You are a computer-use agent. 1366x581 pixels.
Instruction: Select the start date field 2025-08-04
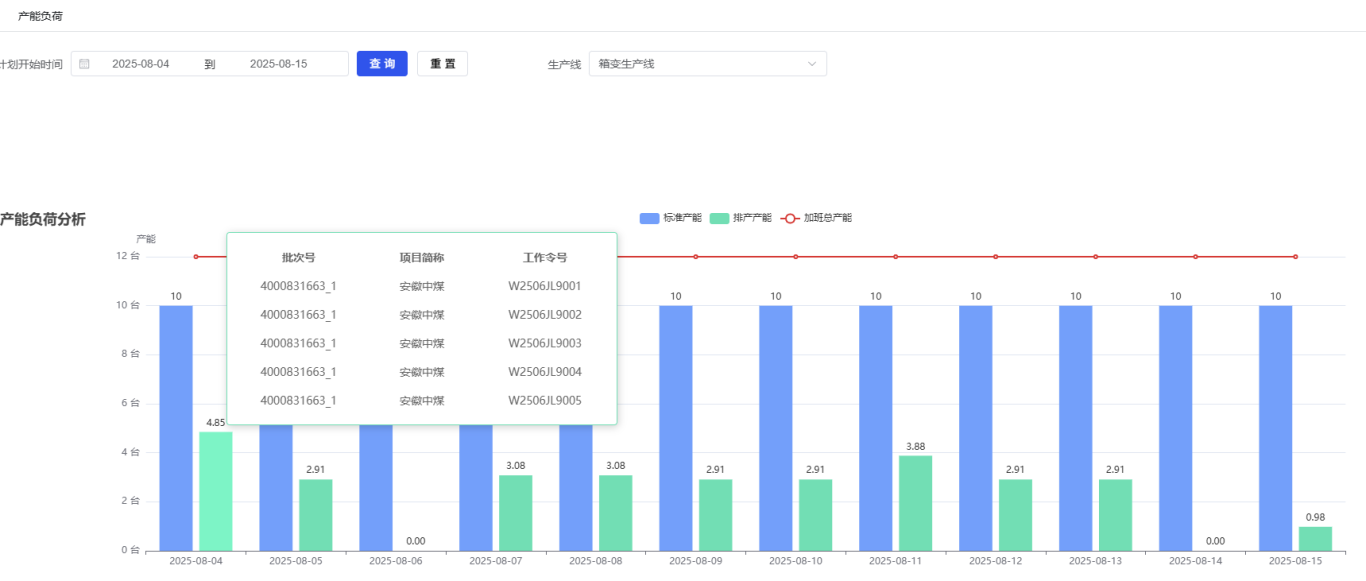tap(141, 64)
